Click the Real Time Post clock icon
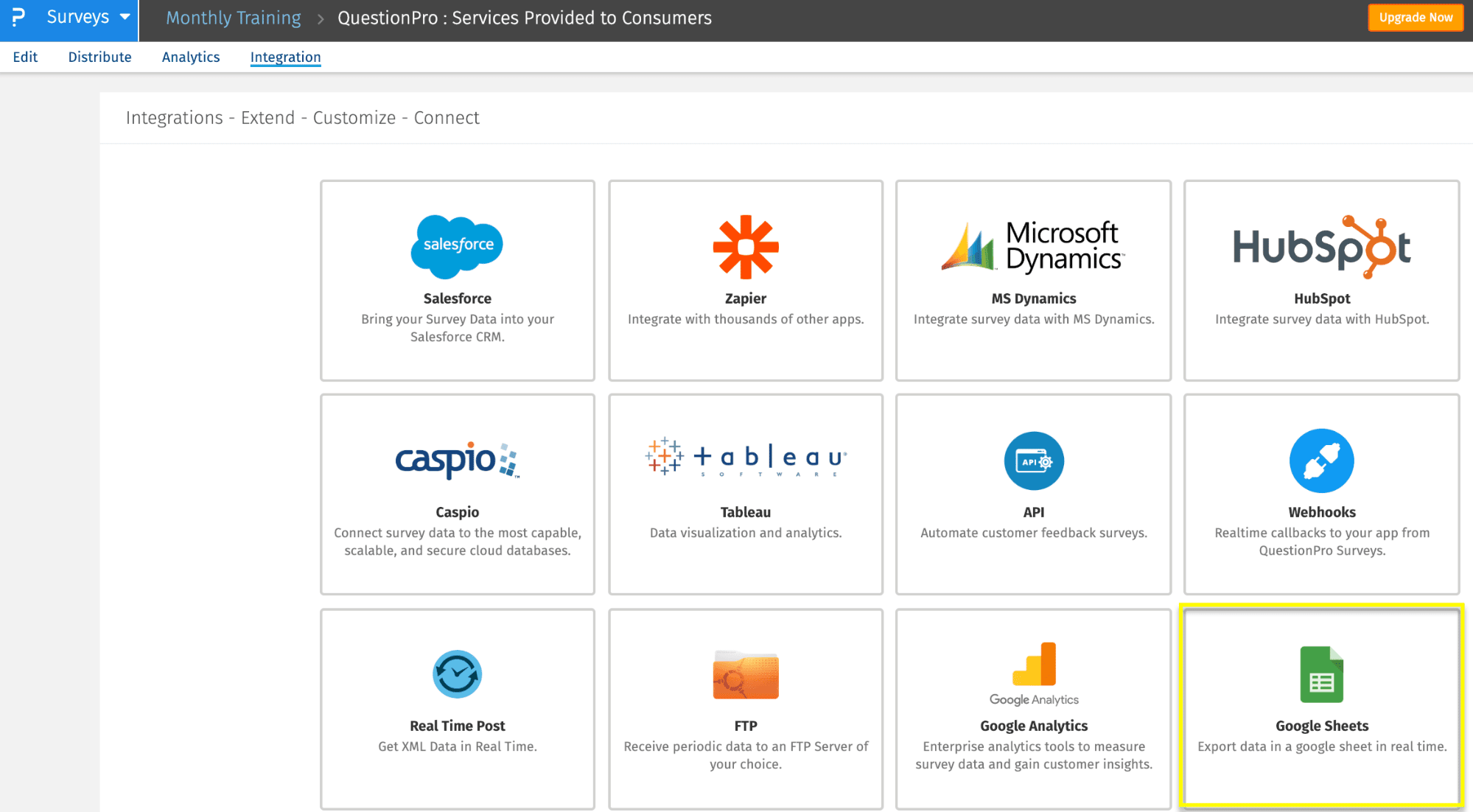Screen dimensions: 1473x812 point(457,674)
